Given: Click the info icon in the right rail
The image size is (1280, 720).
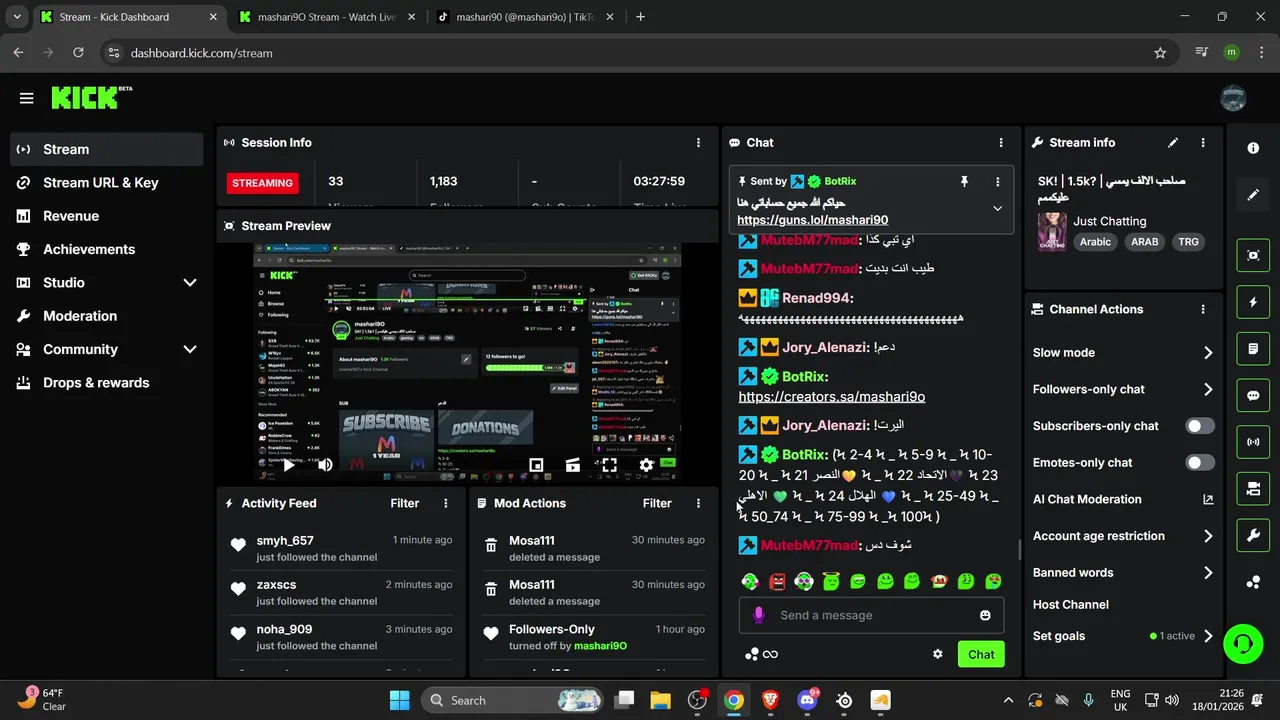Looking at the screenshot, I should pos(1253,148).
